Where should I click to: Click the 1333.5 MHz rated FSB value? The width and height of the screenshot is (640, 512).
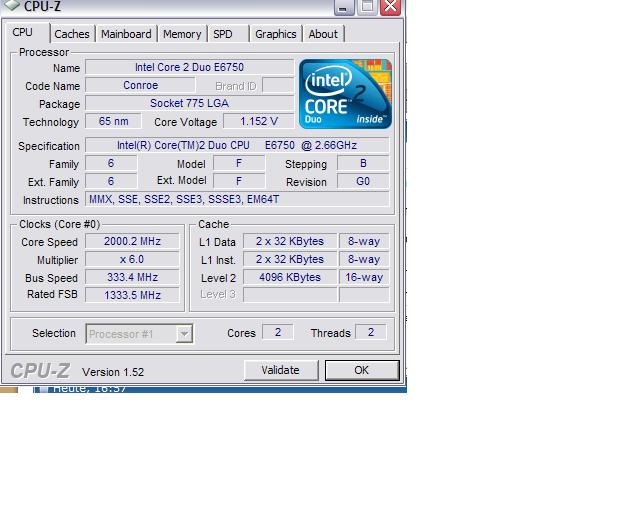point(132,295)
